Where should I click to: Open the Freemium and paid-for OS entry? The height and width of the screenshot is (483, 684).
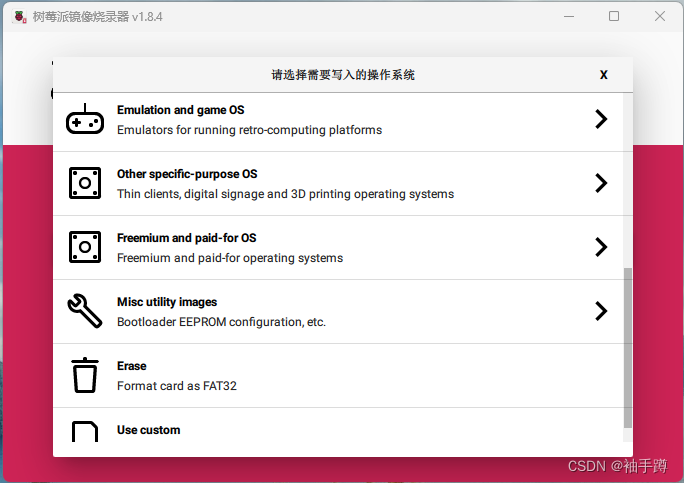(x=338, y=247)
